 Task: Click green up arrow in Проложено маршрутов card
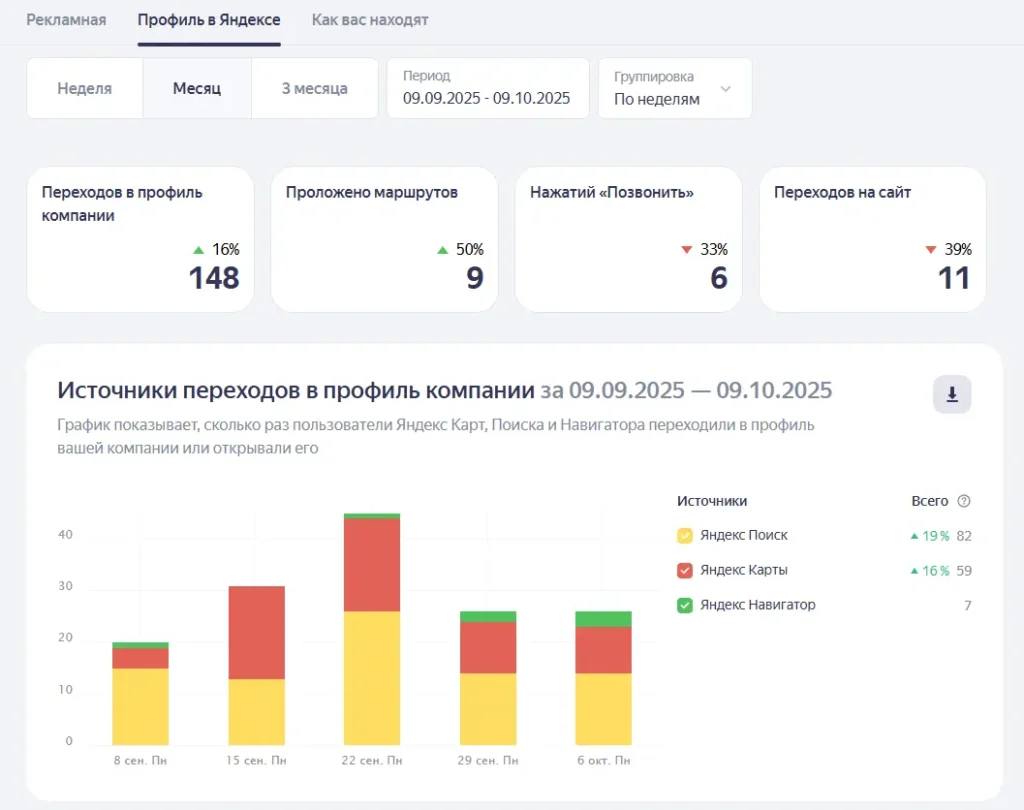pyautogui.click(x=442, y=250)
